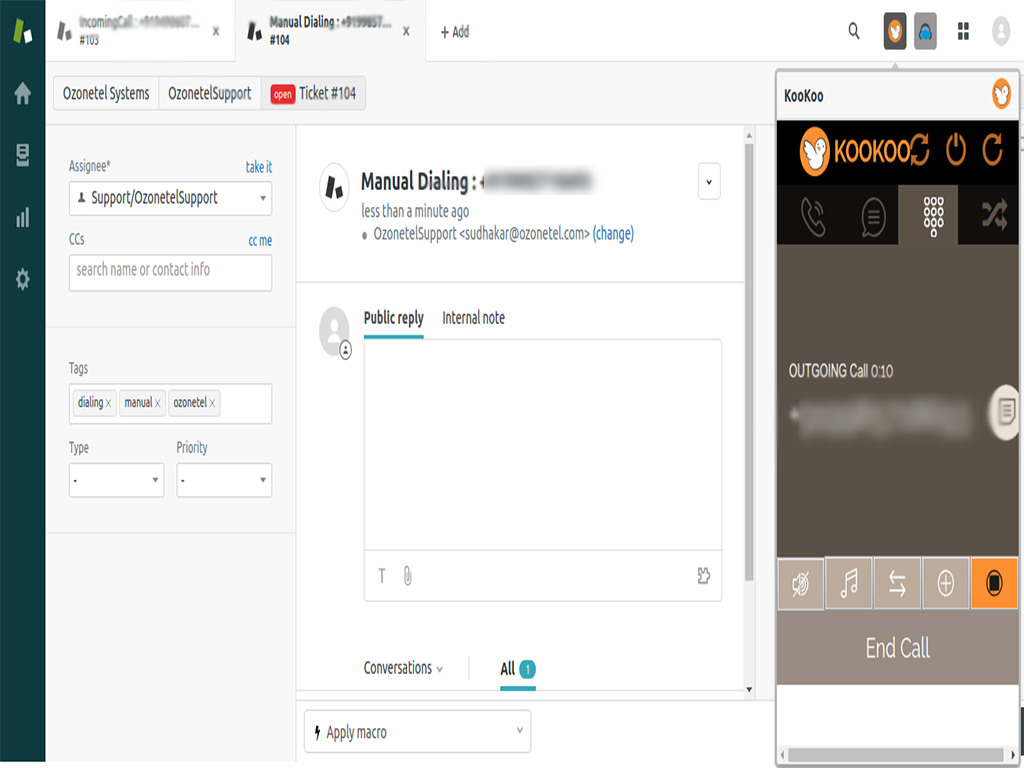Click the take it link for Assignee
This screenshot has height=768, width=1024.
pyautogui.click(x=258, y=167)
